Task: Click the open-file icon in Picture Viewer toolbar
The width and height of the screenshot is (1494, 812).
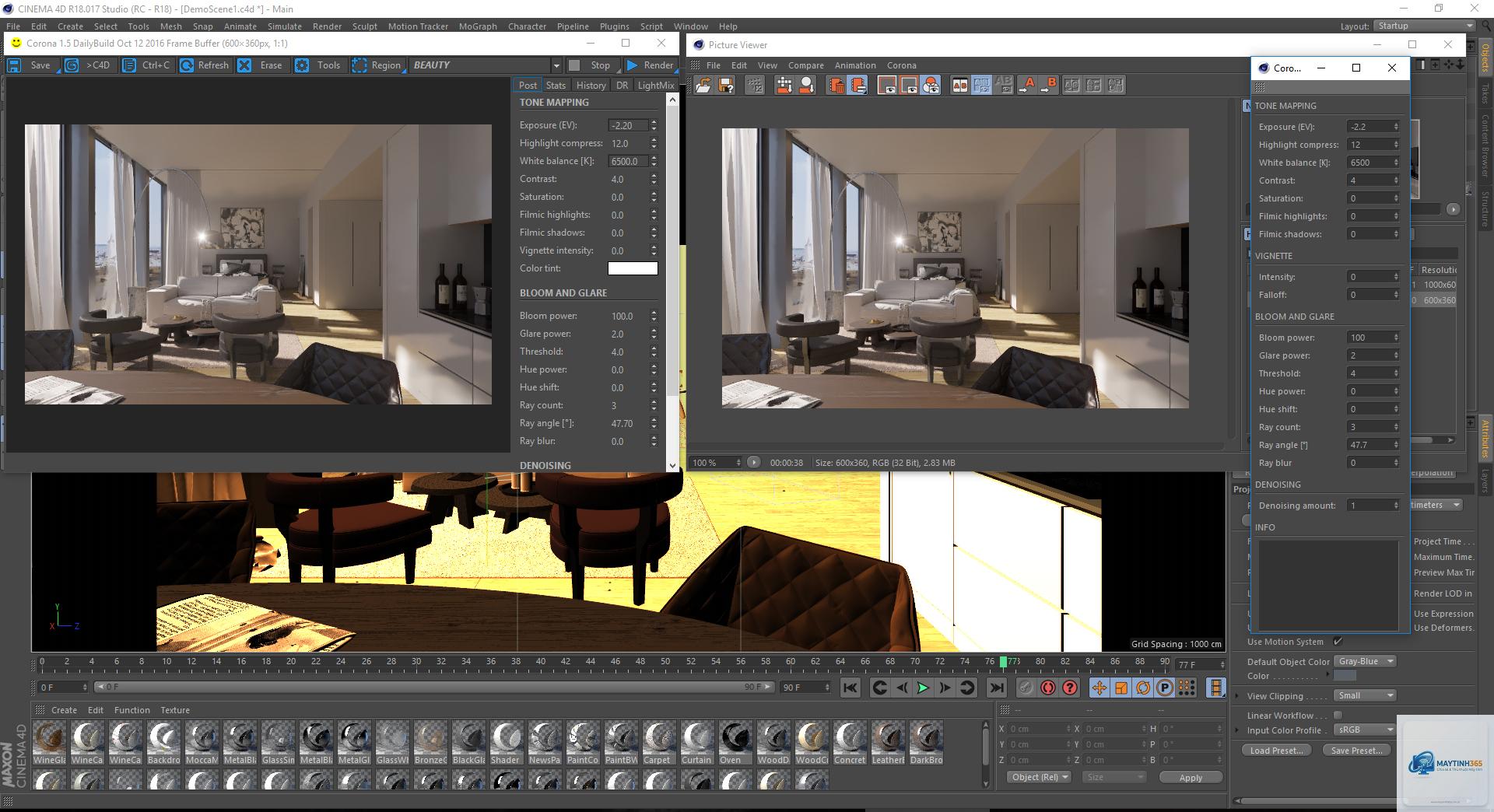Action: point(703,86)
